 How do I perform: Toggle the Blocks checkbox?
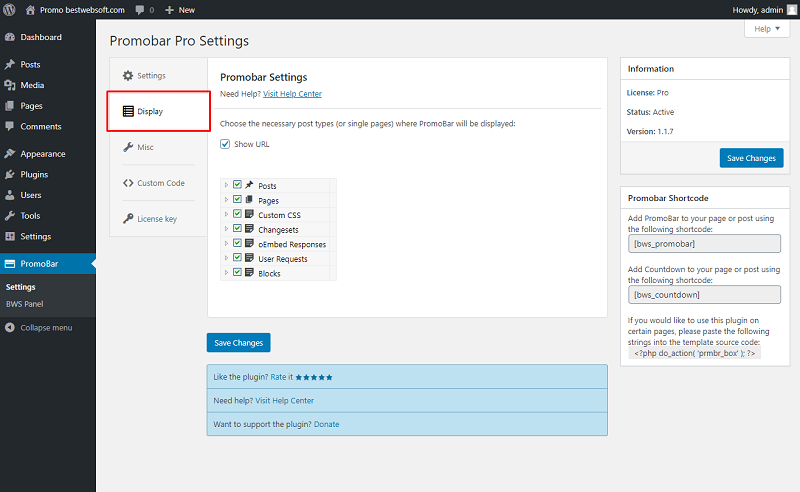(x=237, y=272)
